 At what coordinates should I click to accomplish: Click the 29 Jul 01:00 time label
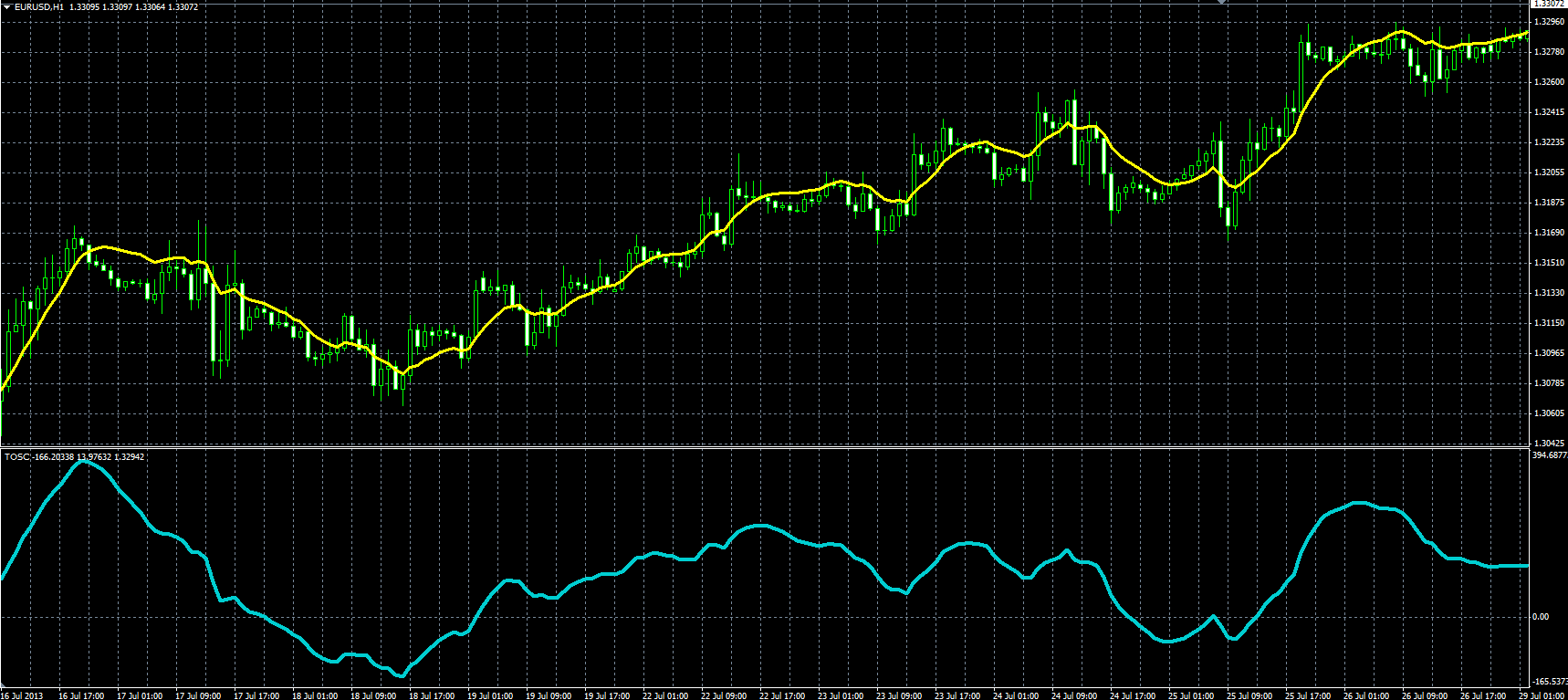pos(1542,695)
